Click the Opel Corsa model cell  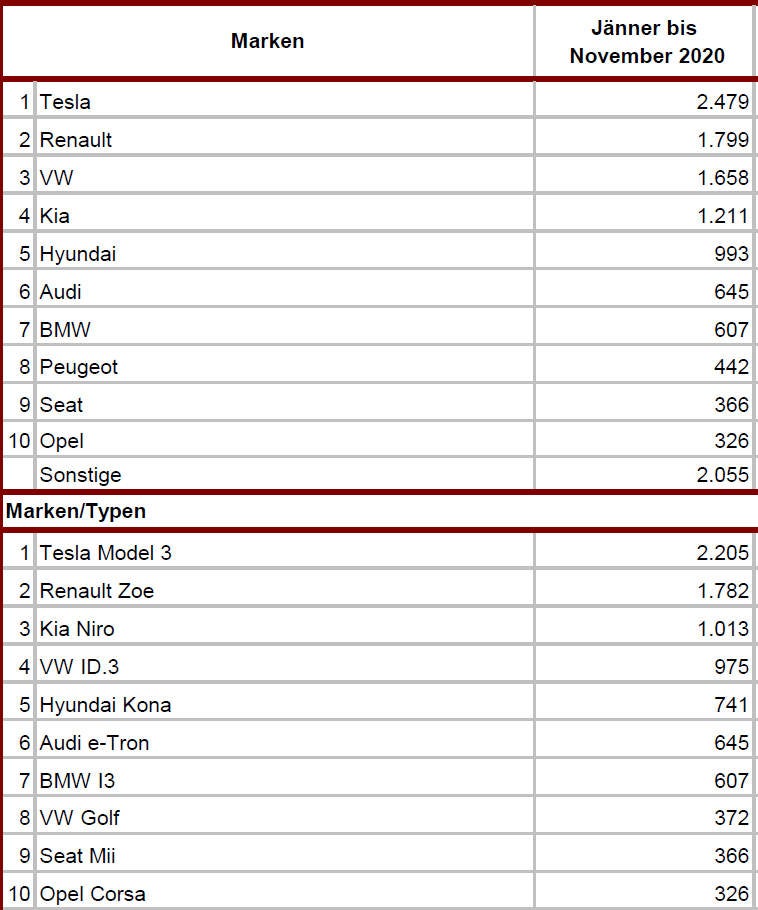[x=92, y=893]
